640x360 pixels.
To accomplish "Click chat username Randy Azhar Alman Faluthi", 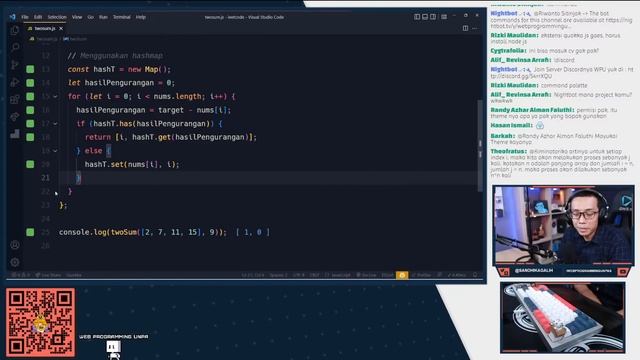I will 532,110.
